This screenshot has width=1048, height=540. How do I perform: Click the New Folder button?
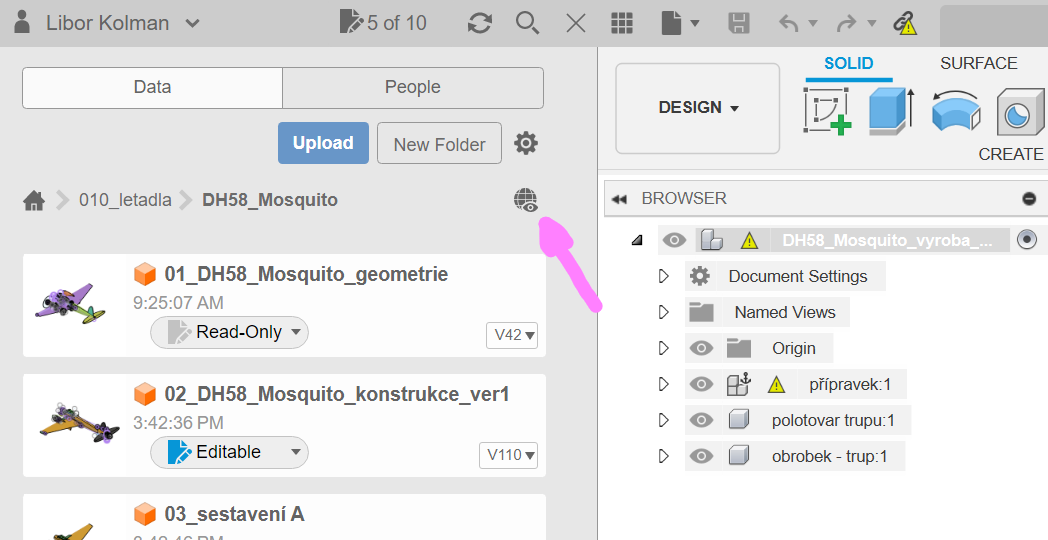pos(439,144)
